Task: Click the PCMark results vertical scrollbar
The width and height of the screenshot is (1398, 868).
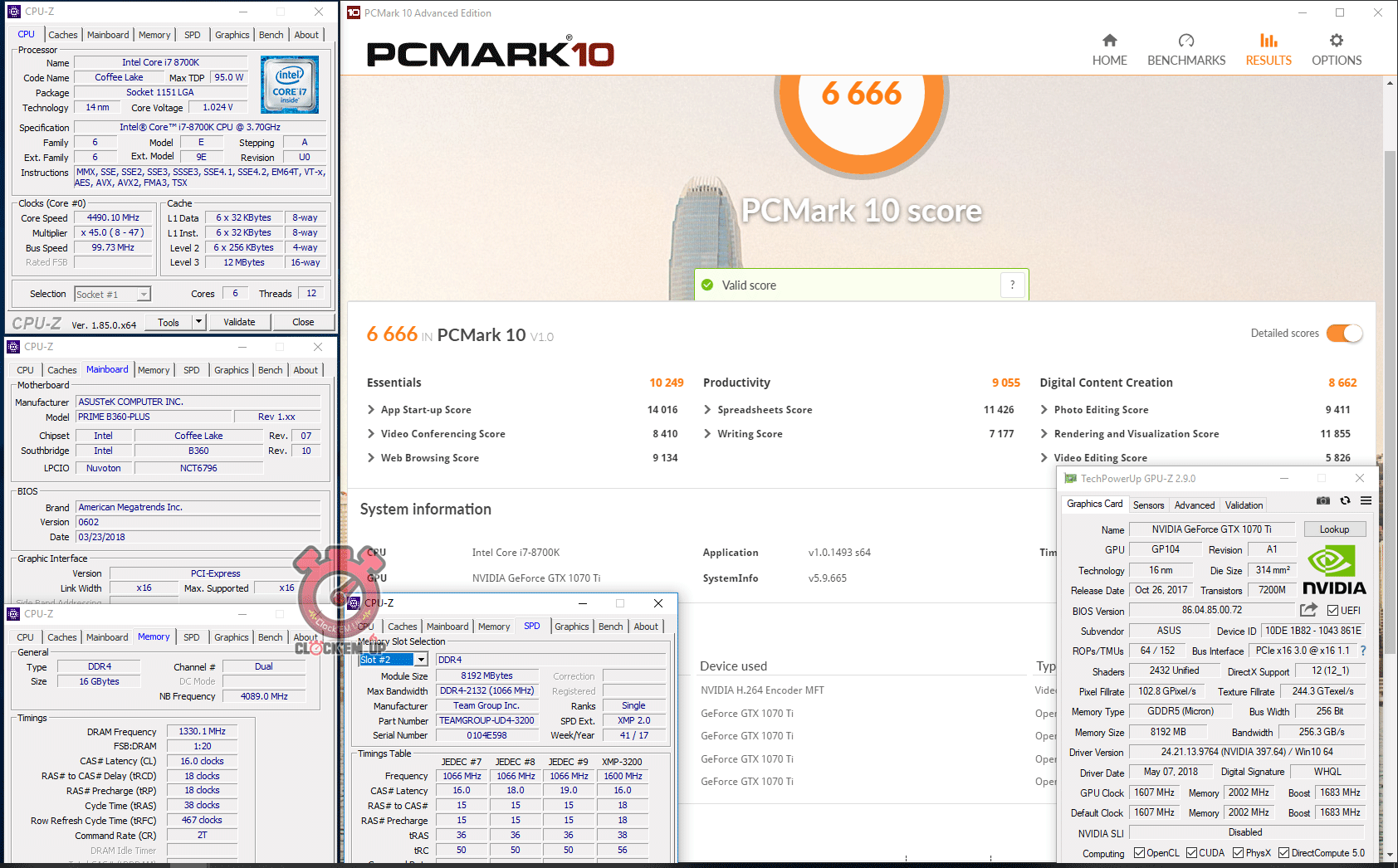Action: point(1391,332)
